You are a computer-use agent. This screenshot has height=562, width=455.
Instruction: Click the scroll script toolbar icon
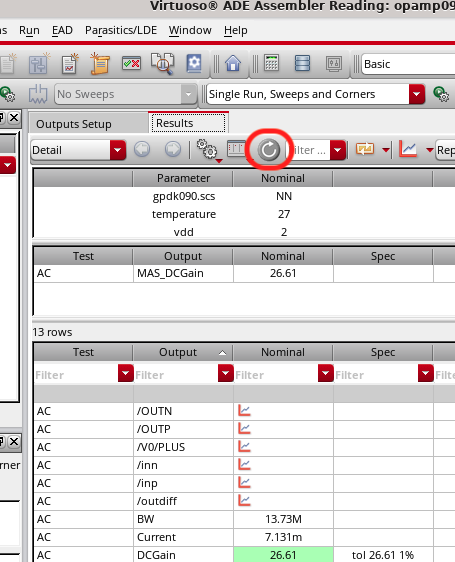click(99, 64)
